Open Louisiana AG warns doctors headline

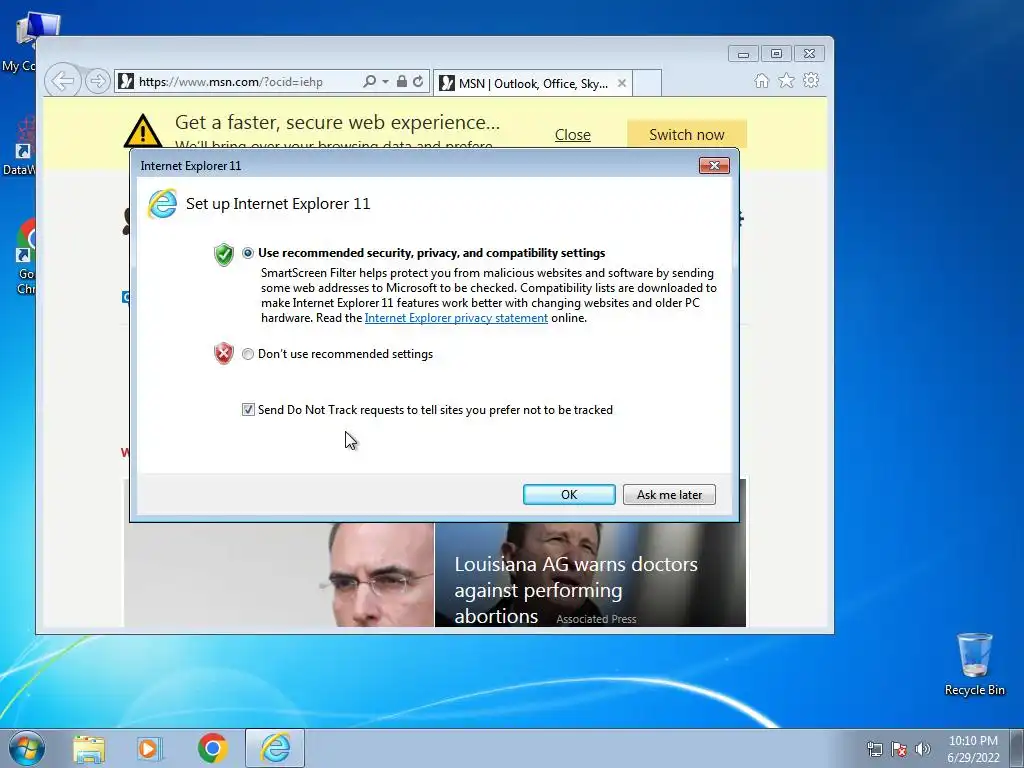pyautogui.click(x=576, y=590)
